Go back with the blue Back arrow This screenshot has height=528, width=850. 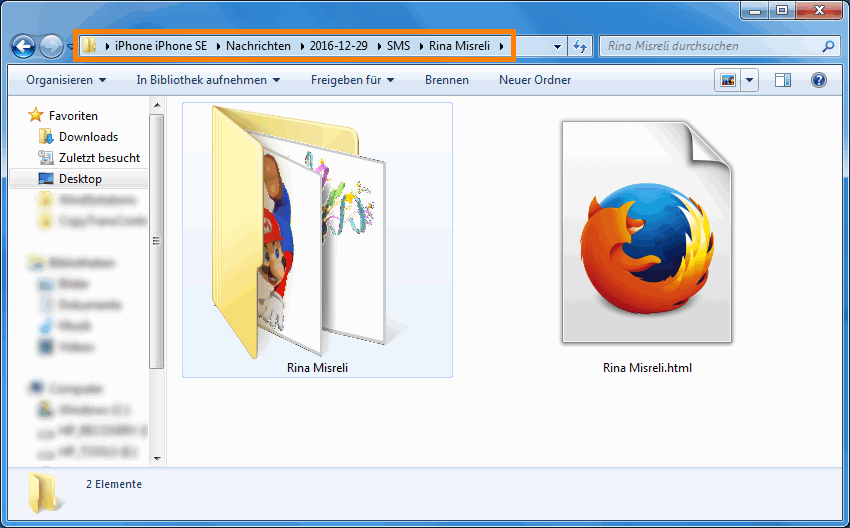23,47
